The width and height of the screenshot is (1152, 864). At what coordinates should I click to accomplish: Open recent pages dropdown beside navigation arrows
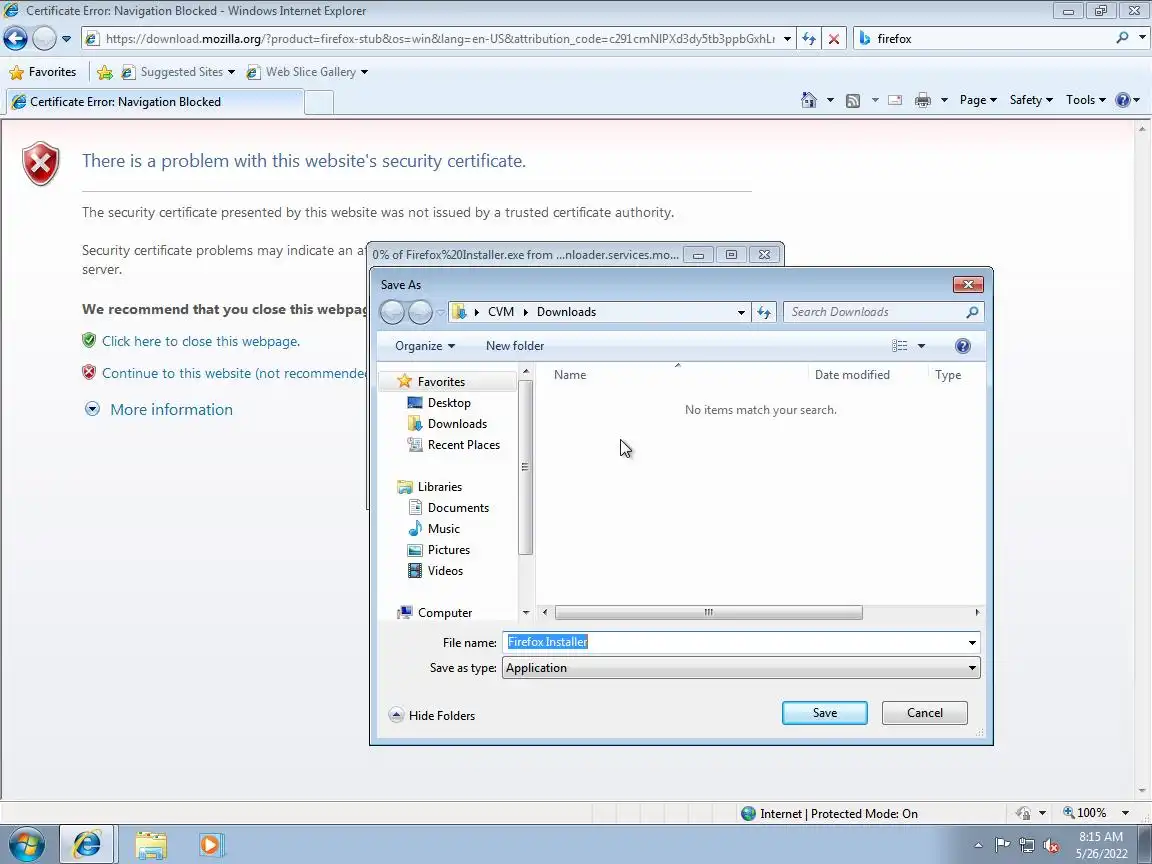(66, 38)
